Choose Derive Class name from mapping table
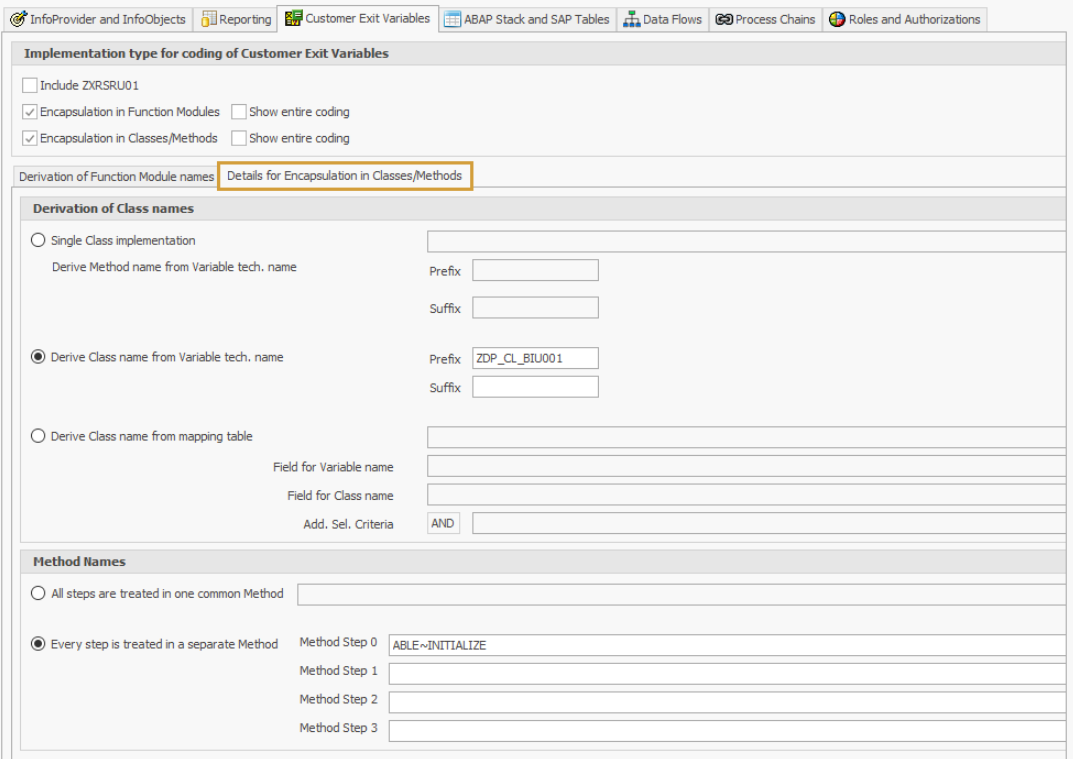The height and width of the screenshot is (759, 1073). [39, 436]
